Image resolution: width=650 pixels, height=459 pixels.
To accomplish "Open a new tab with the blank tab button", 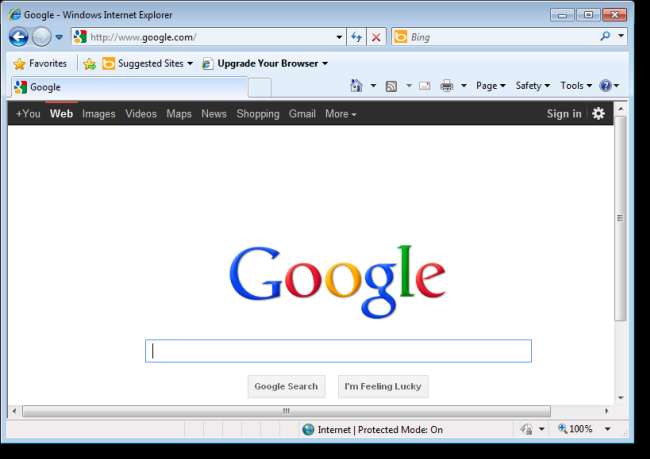I will tap(260, 88).
